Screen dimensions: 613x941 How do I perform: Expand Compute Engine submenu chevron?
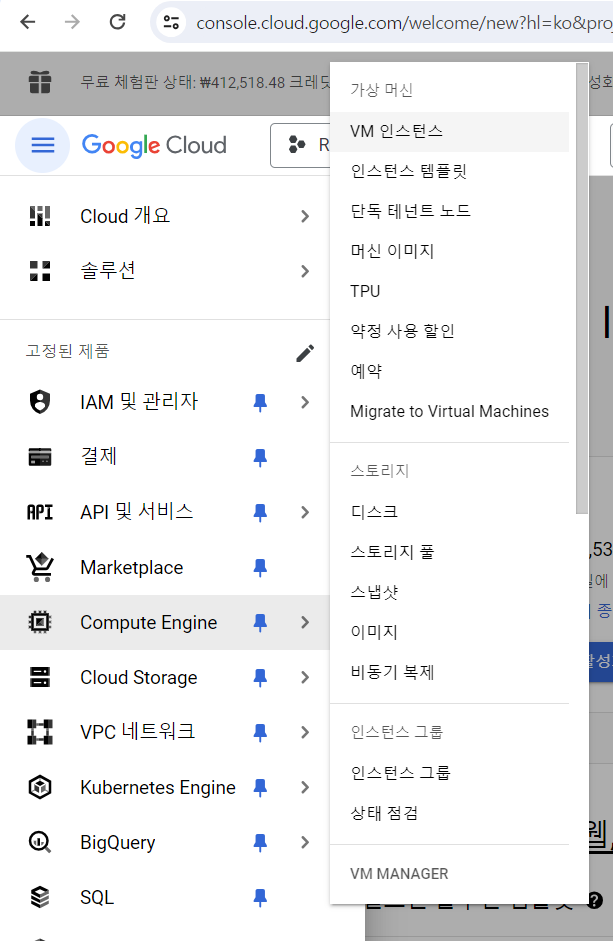[305, 623]
